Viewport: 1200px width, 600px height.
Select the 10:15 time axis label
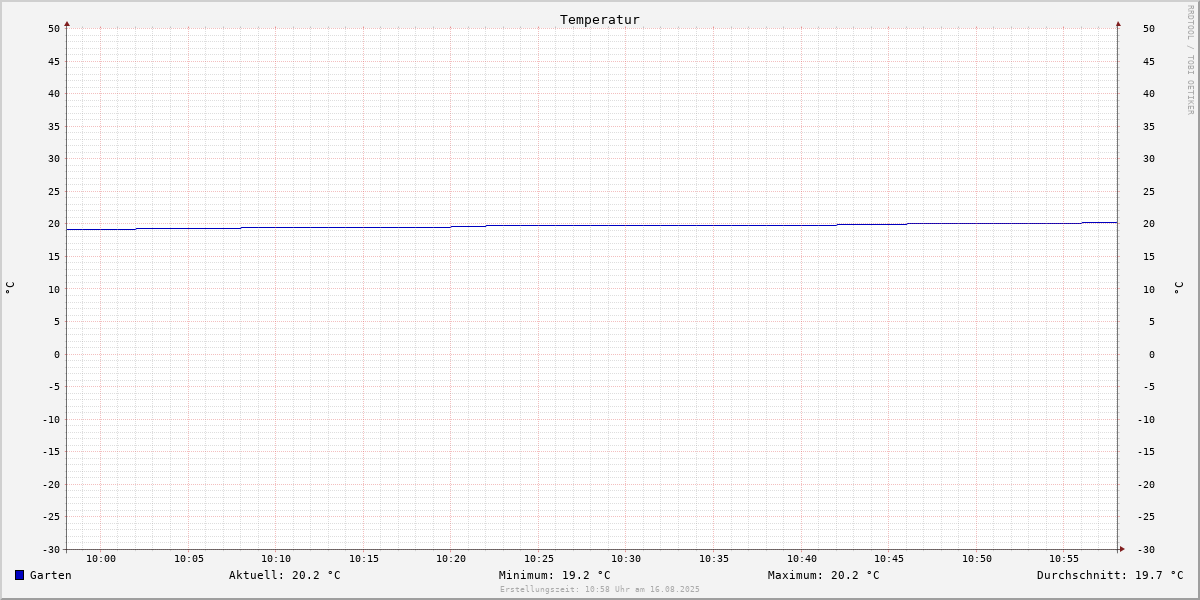(x=364, y=558)
